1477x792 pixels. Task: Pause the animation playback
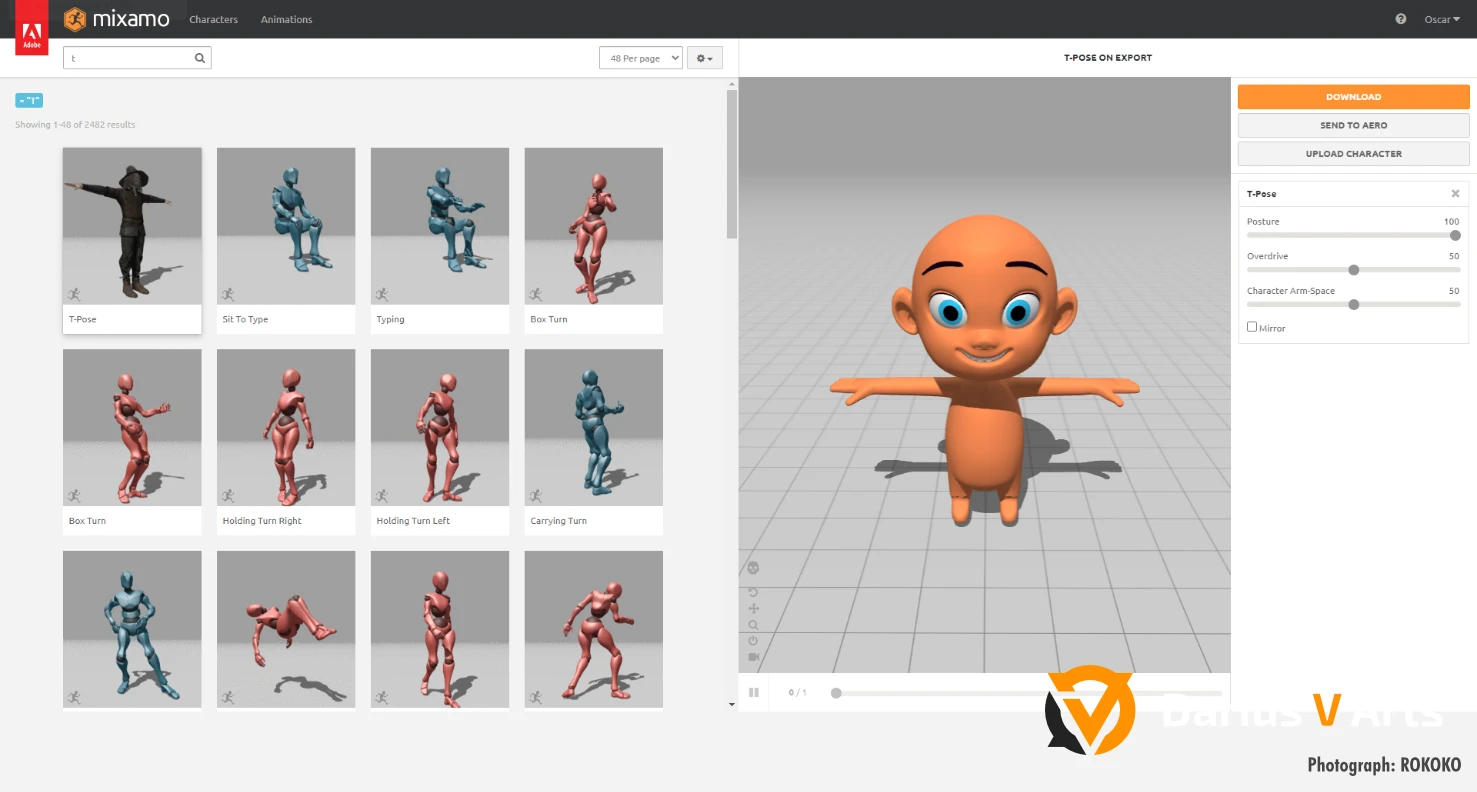754,692
